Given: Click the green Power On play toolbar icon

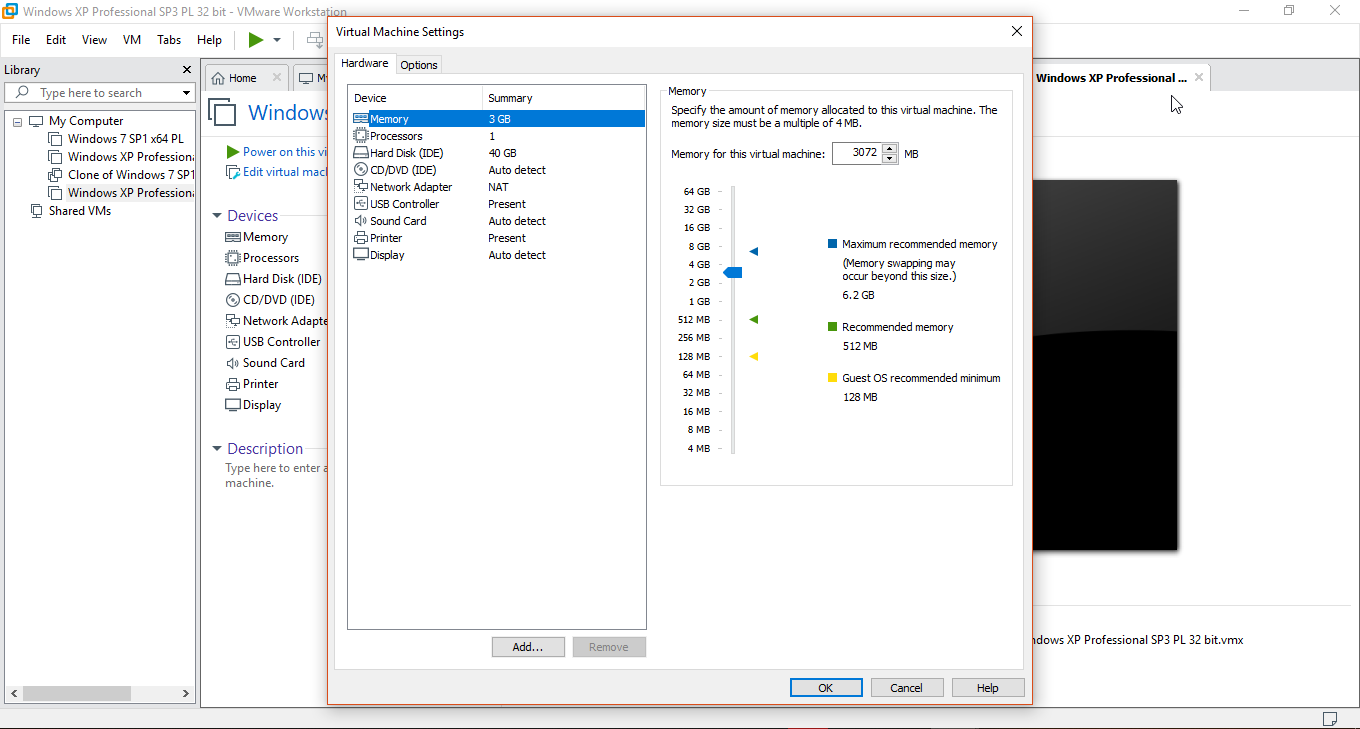Looking at the screenshot, I should pyautogui.click(x=256, y=40).
